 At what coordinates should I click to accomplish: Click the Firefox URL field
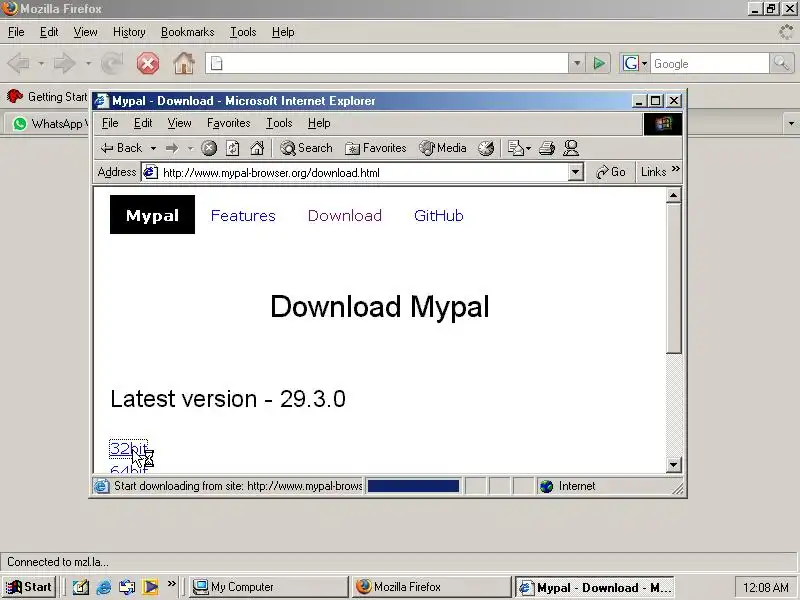click(x=387, y=64)
